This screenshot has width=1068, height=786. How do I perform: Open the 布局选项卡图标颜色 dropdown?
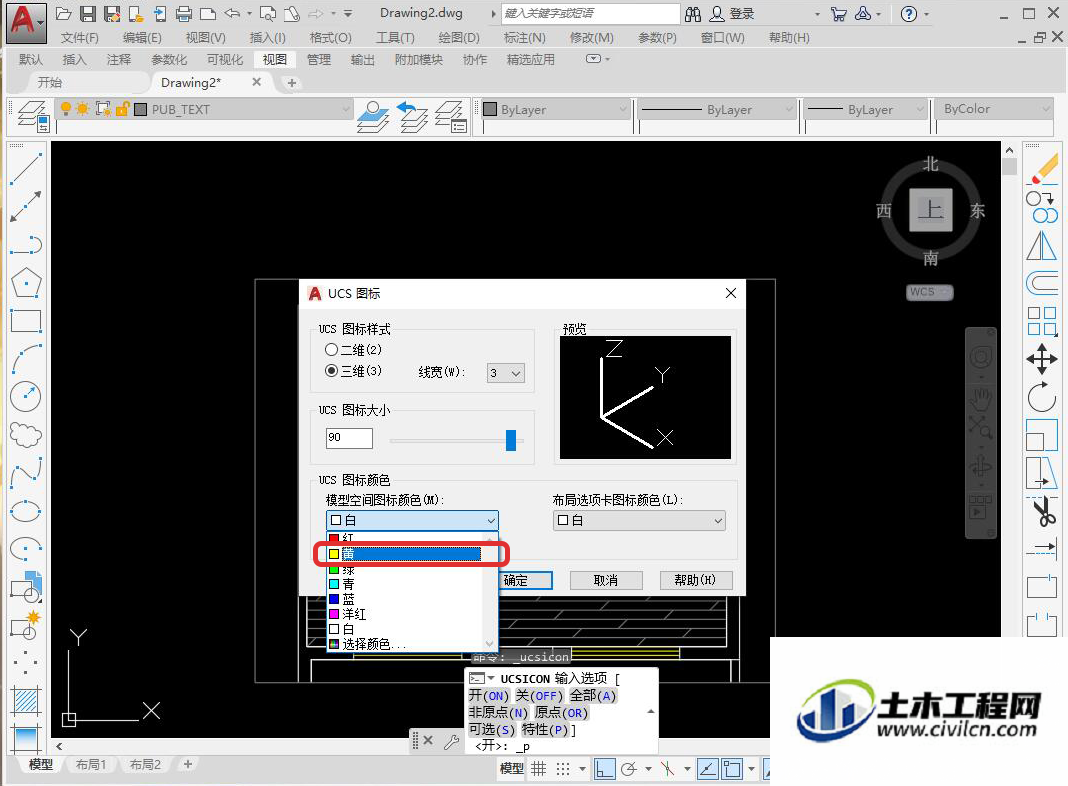point(639,520)
